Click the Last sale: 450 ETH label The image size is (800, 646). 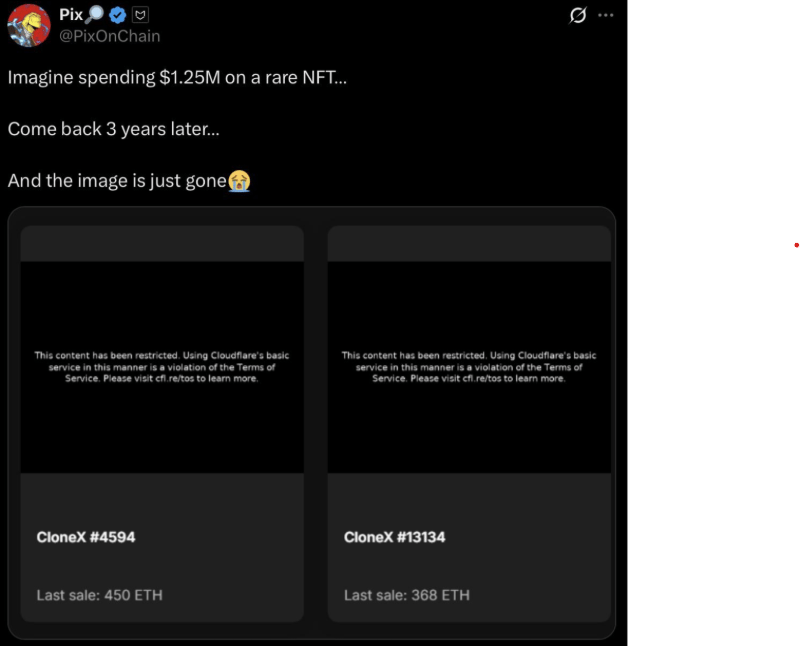pyautogui.click(x=99, y=595)
